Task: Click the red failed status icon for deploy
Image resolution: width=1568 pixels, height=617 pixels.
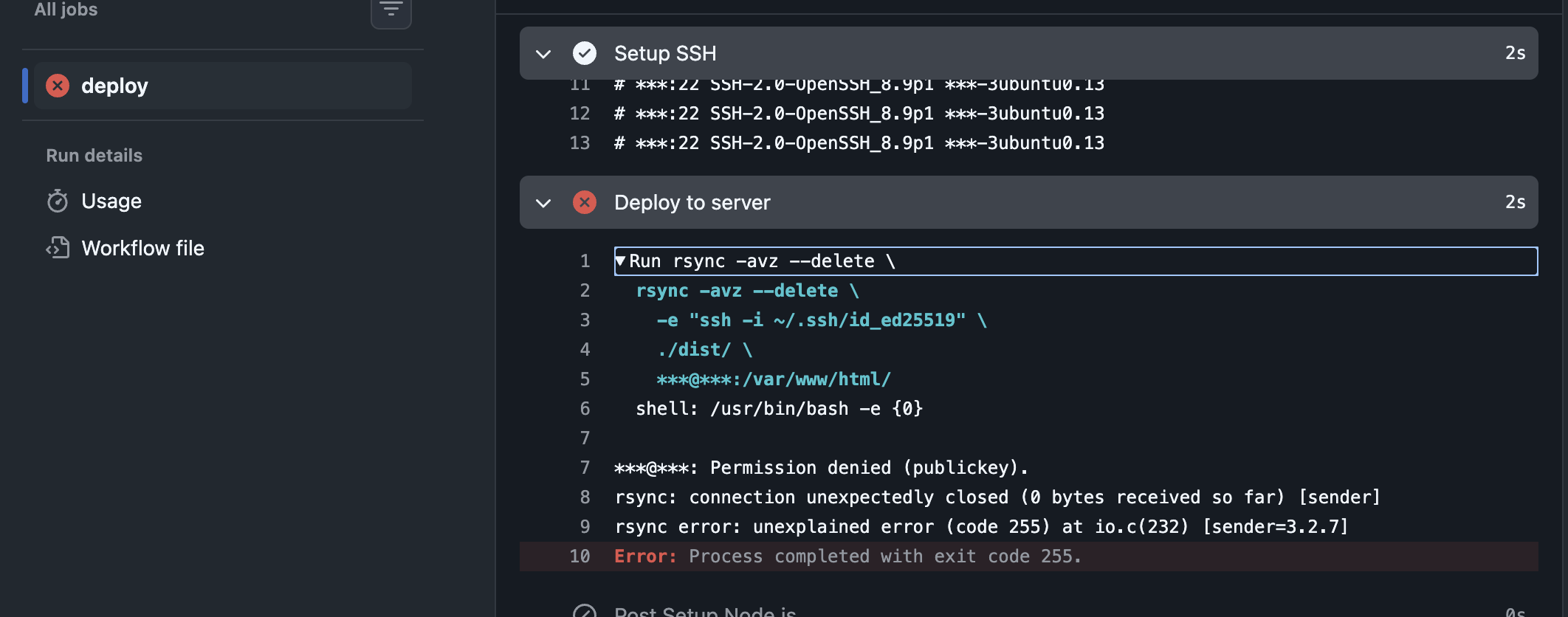Action: point(58,86)
